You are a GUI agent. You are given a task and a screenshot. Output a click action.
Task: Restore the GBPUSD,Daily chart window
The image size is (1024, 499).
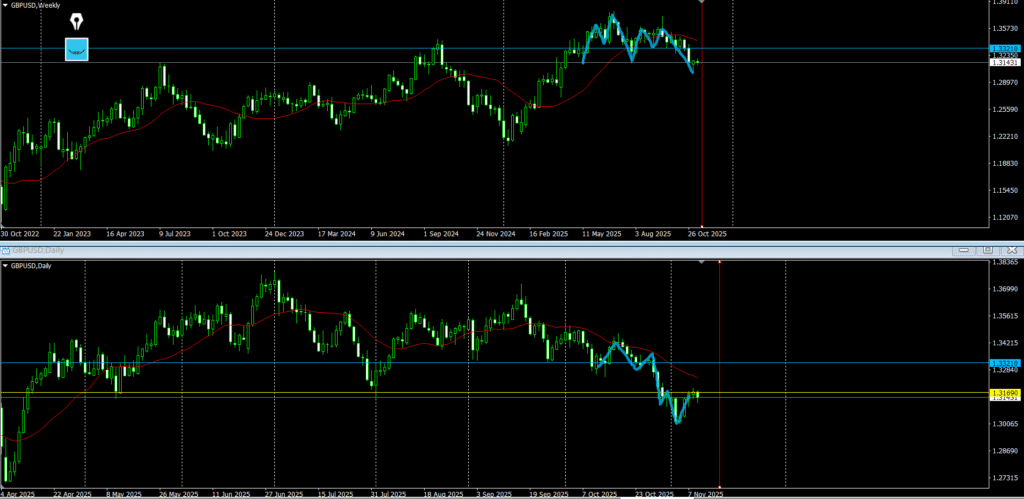[x=986, y=249]
